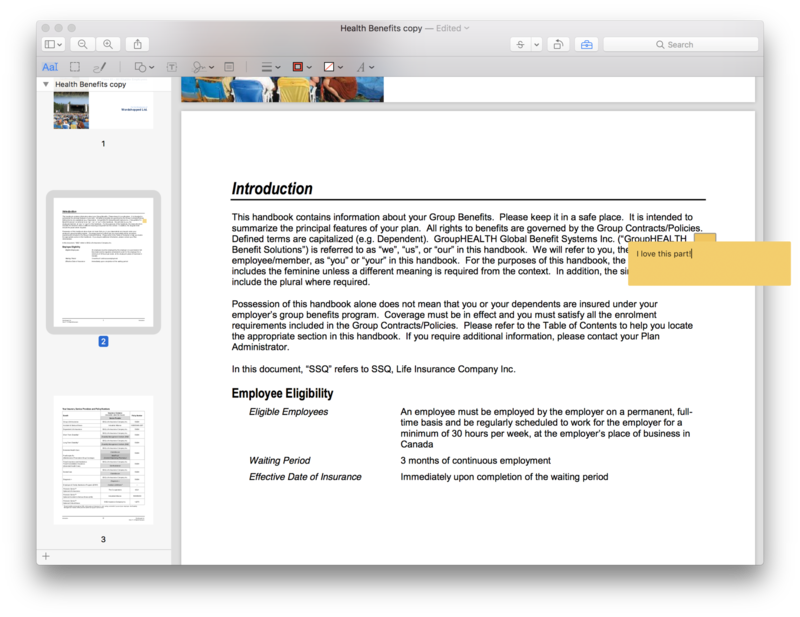Image resolution: width=800 pixels, height=617 pixels.
Task: Insert a text box annotation
Action: point(172,67)
